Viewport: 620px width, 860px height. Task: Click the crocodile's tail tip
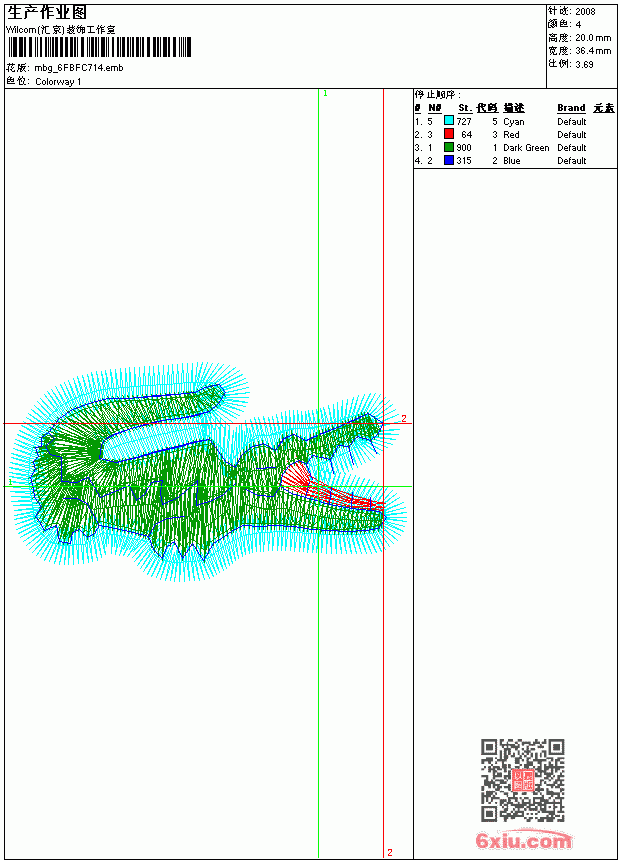point(216,391)
